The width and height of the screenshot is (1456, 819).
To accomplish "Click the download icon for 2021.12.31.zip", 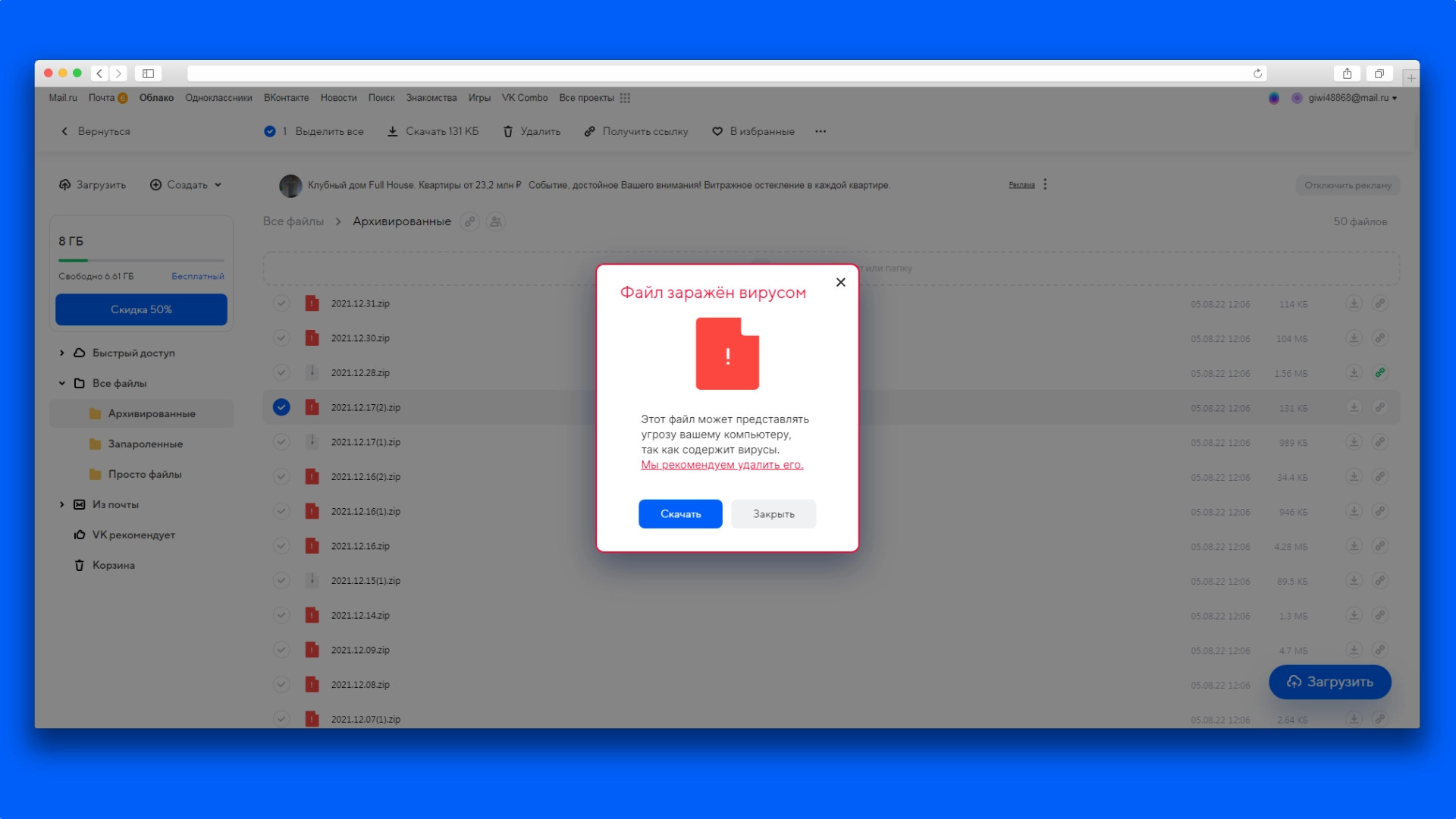I will [1354, 303].
